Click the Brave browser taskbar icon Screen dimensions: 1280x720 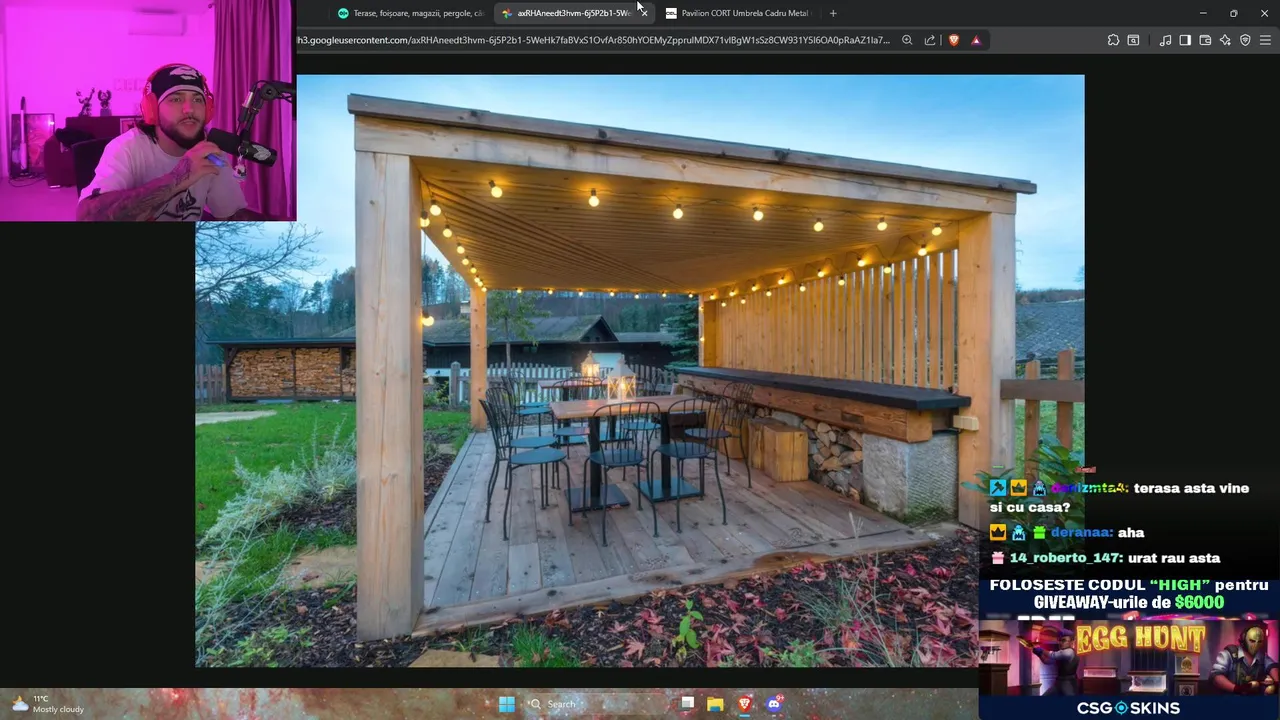coord(745,704)
